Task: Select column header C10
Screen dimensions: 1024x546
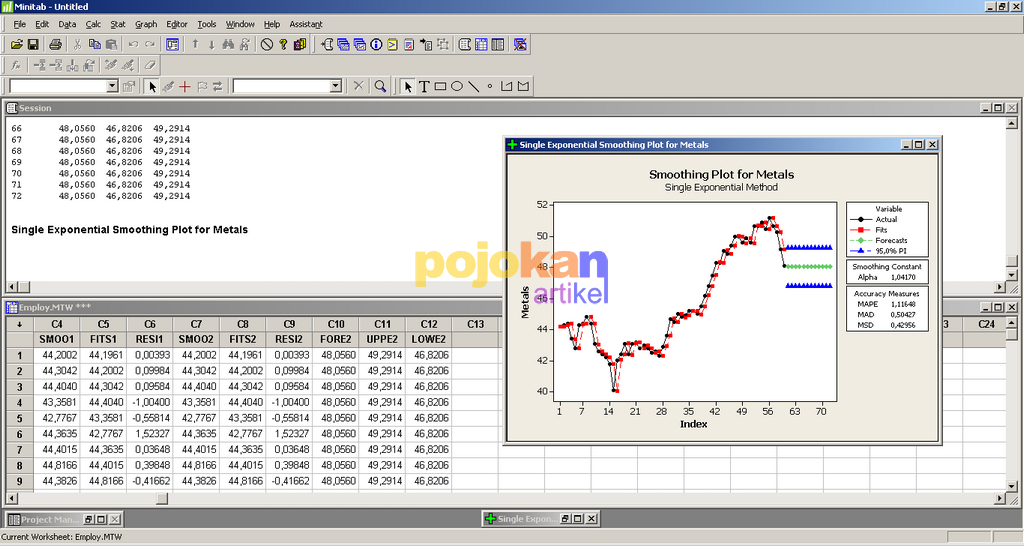Action: click(x=336, y=324)
